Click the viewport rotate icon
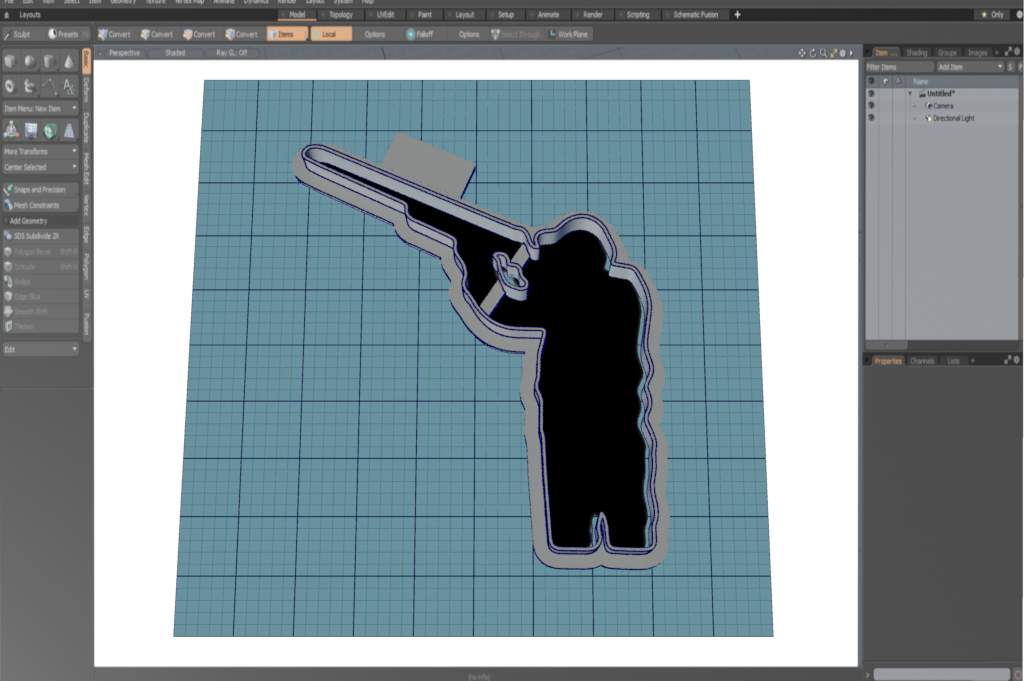1024x681 pixels. 812,53
